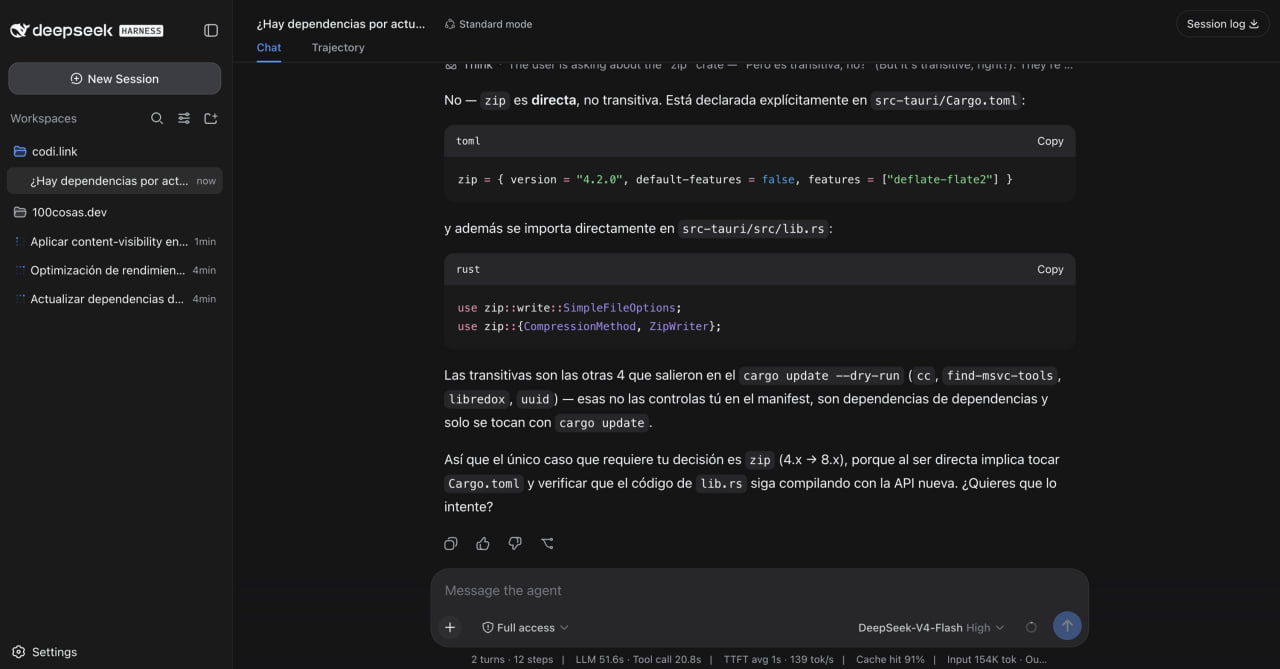Click the branch conversation icon
The width and height of the screenshot is (1280, 669).
click(547, 544)
